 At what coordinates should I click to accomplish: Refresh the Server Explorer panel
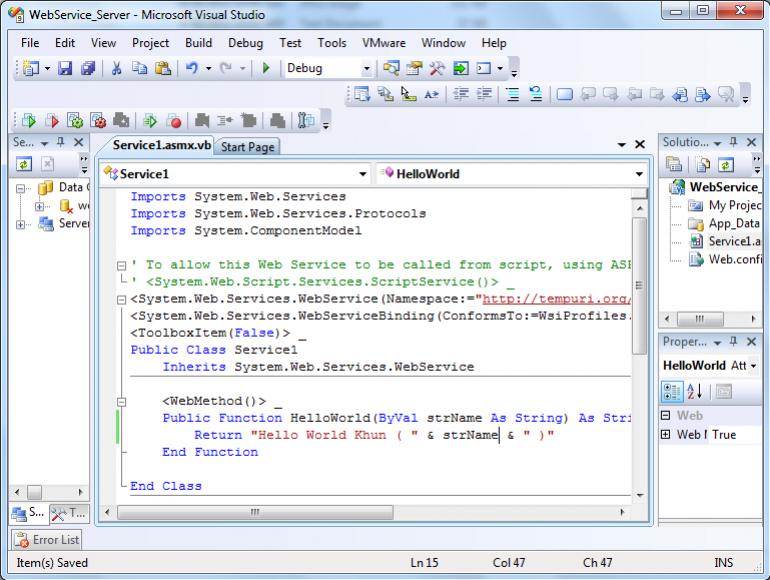pyautogui.click(x=22, y=163)
